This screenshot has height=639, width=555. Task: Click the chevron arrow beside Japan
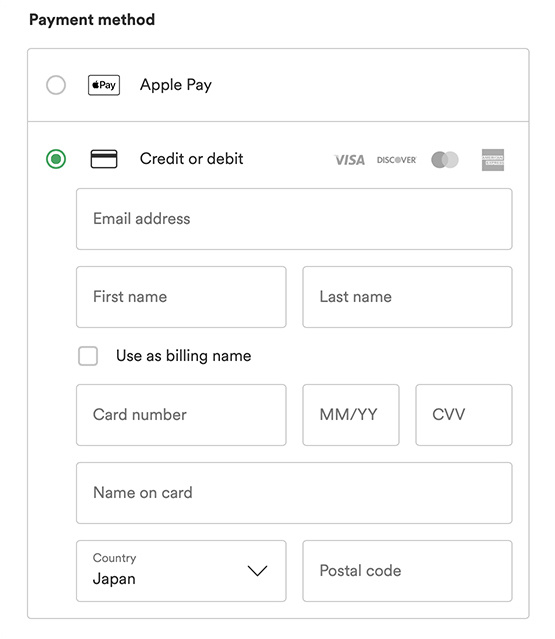(x=258, y=571)
